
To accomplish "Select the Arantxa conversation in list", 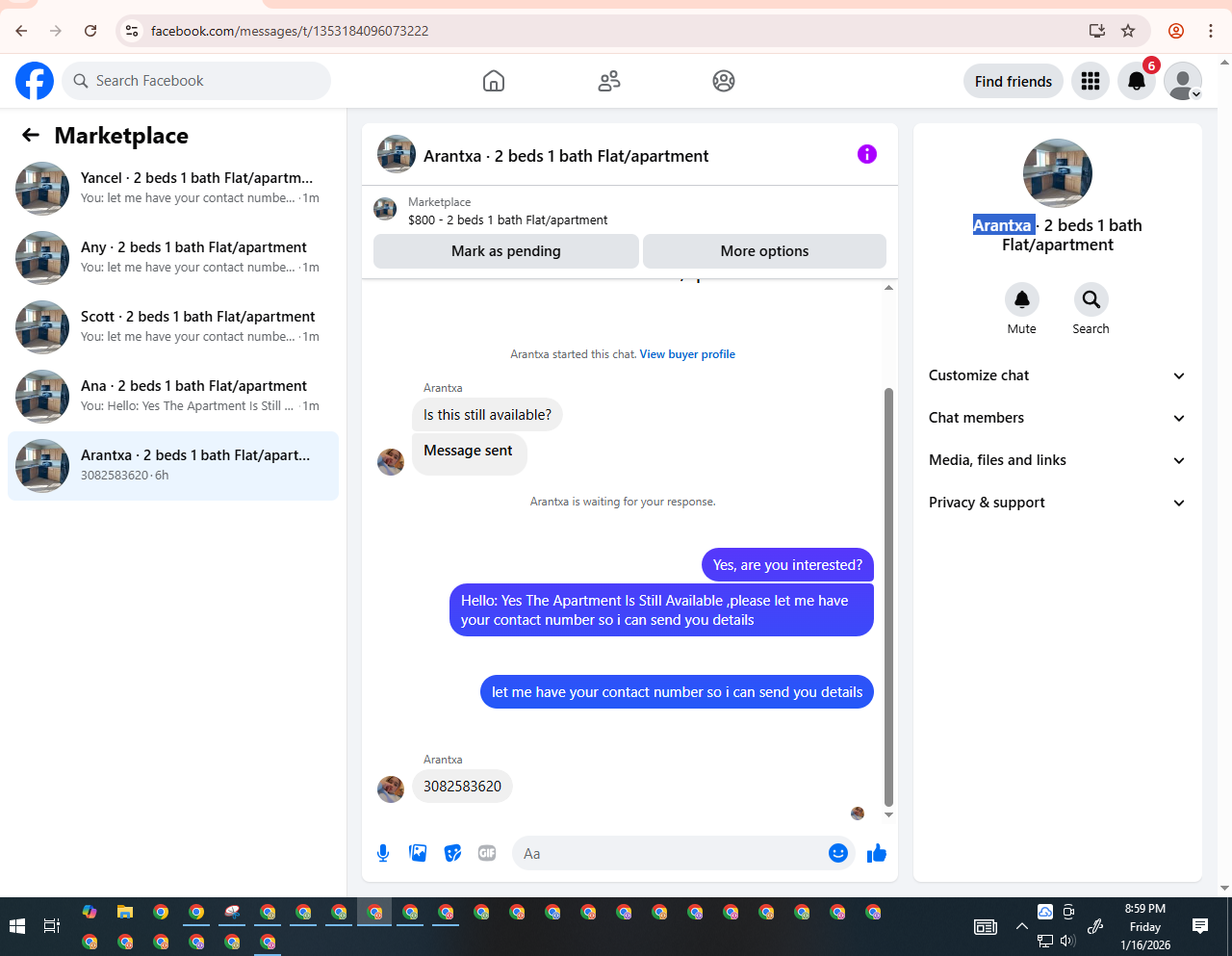I will click(x=173, y=466).
